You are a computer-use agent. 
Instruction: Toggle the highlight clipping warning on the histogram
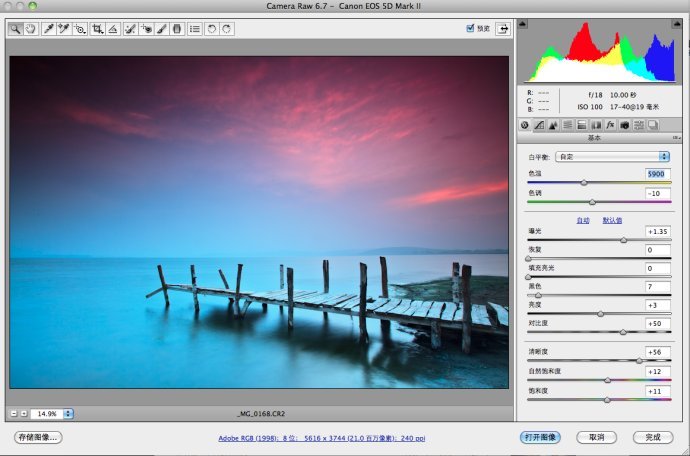coord(676,24)
